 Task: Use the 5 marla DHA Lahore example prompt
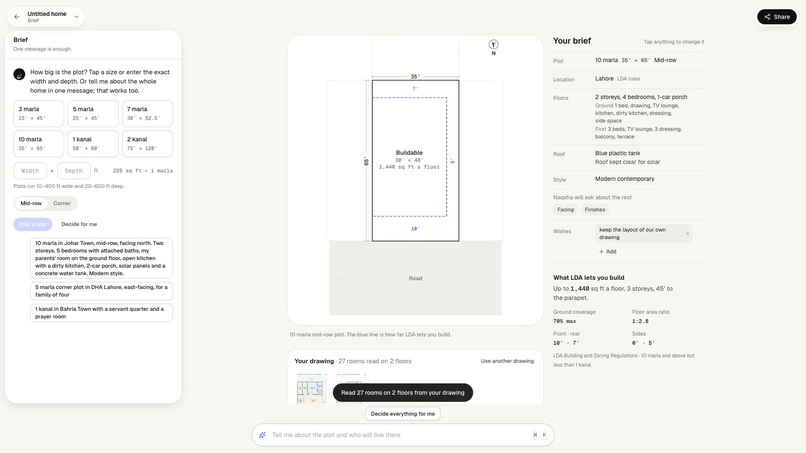tap(101, 291)
